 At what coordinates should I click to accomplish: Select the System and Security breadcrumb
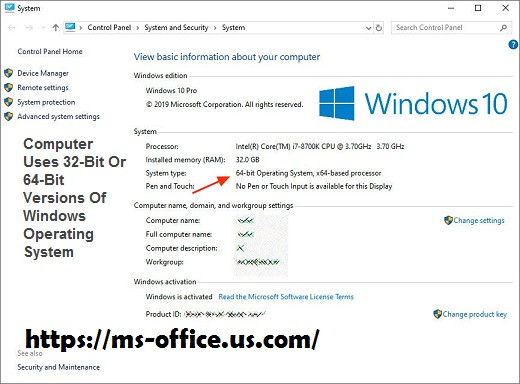176,28
